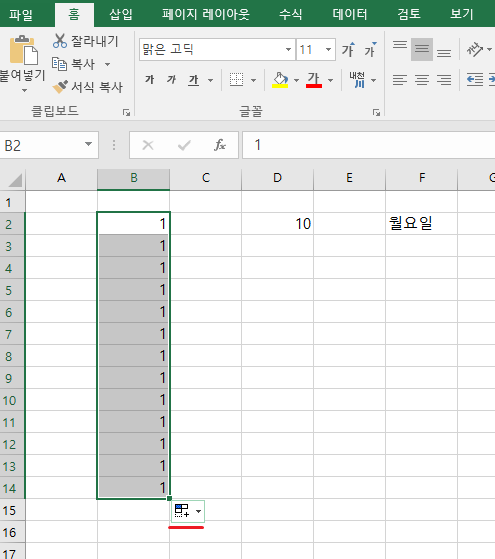495x559 pixels.
Task: Decrease font size with smaller 가 icon
Action: click(x=370, y=50)
